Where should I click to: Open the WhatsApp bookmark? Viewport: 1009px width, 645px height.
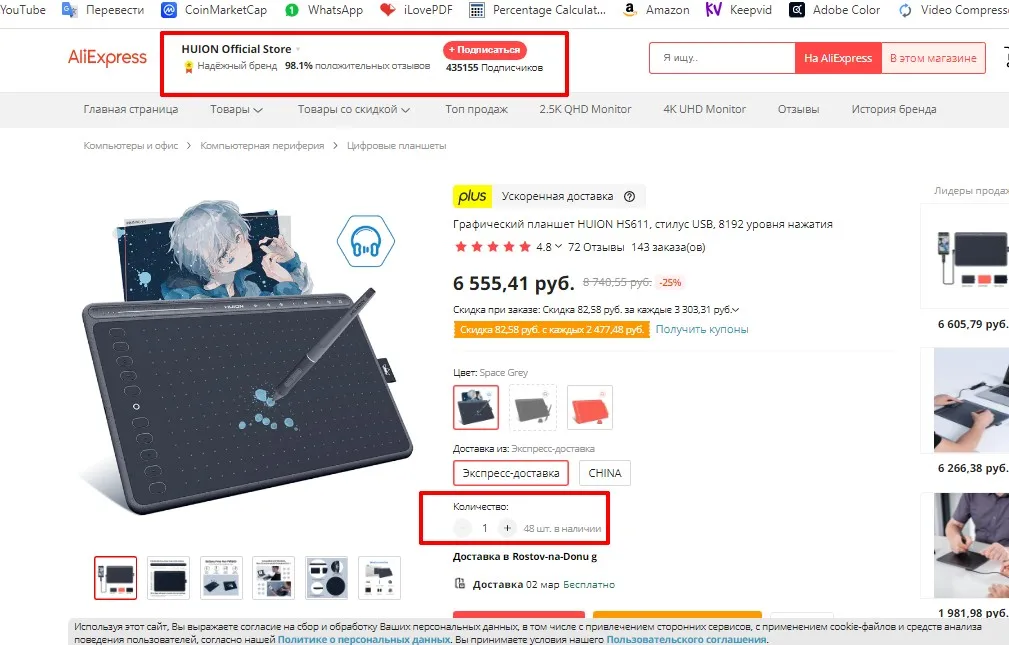(x=324, y=10)
